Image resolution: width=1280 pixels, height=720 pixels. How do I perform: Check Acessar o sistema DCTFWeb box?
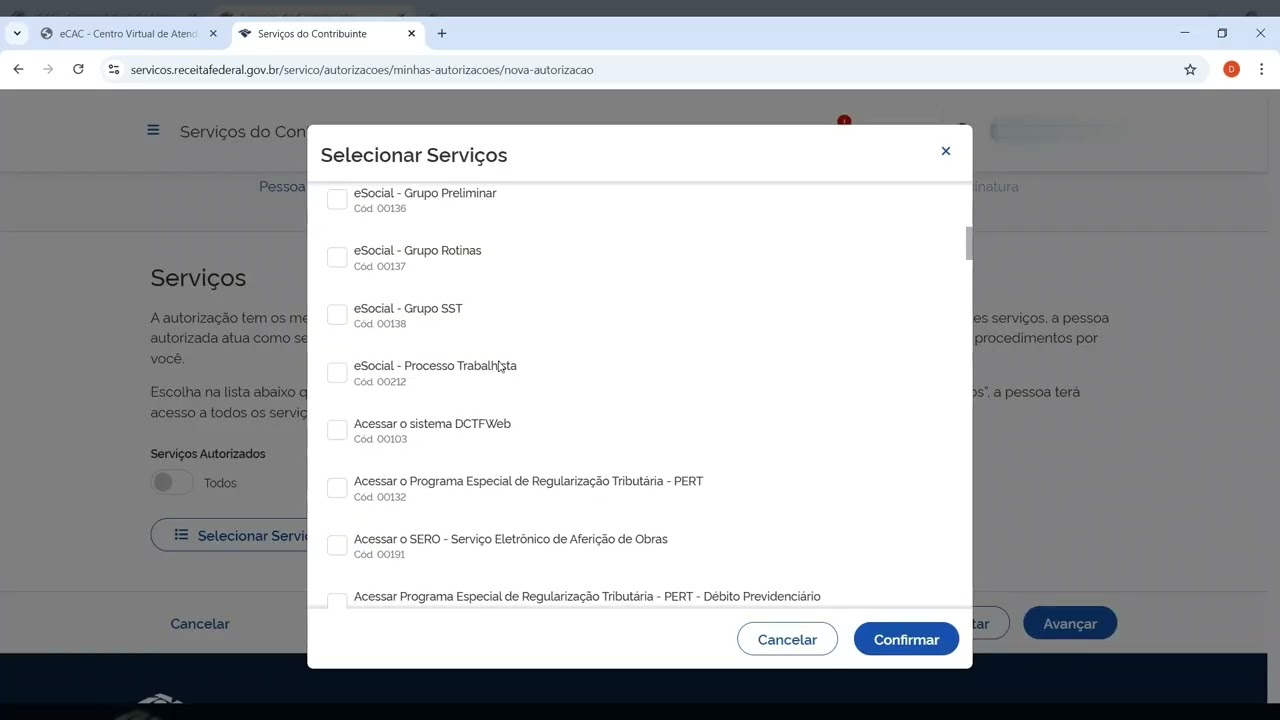point(337,430)
